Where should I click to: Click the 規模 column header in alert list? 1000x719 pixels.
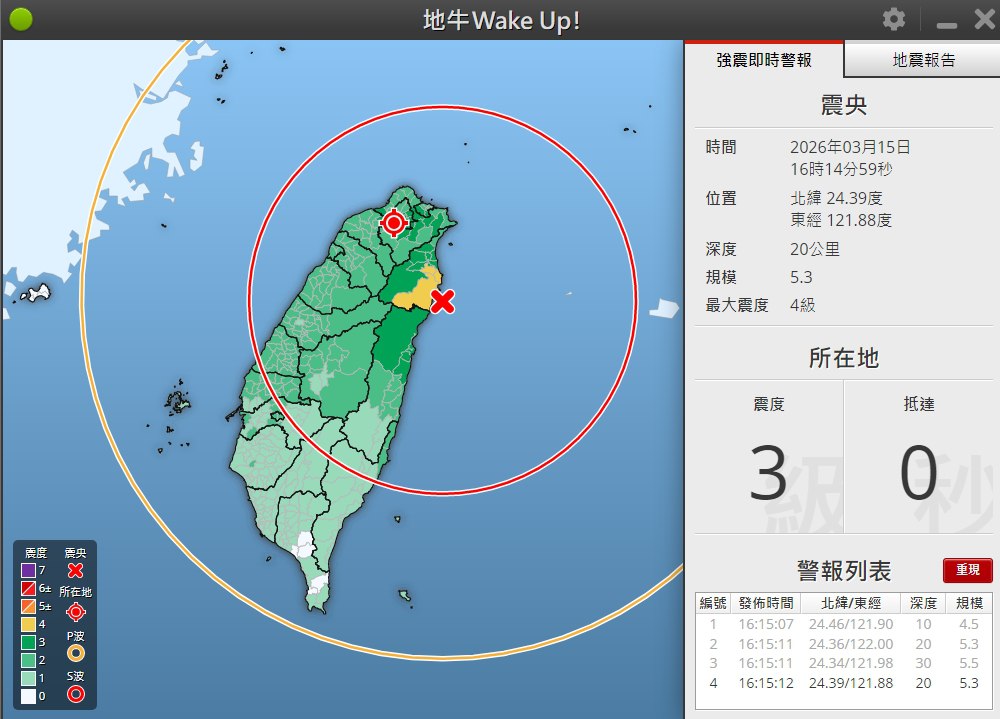tap(969, 603)
